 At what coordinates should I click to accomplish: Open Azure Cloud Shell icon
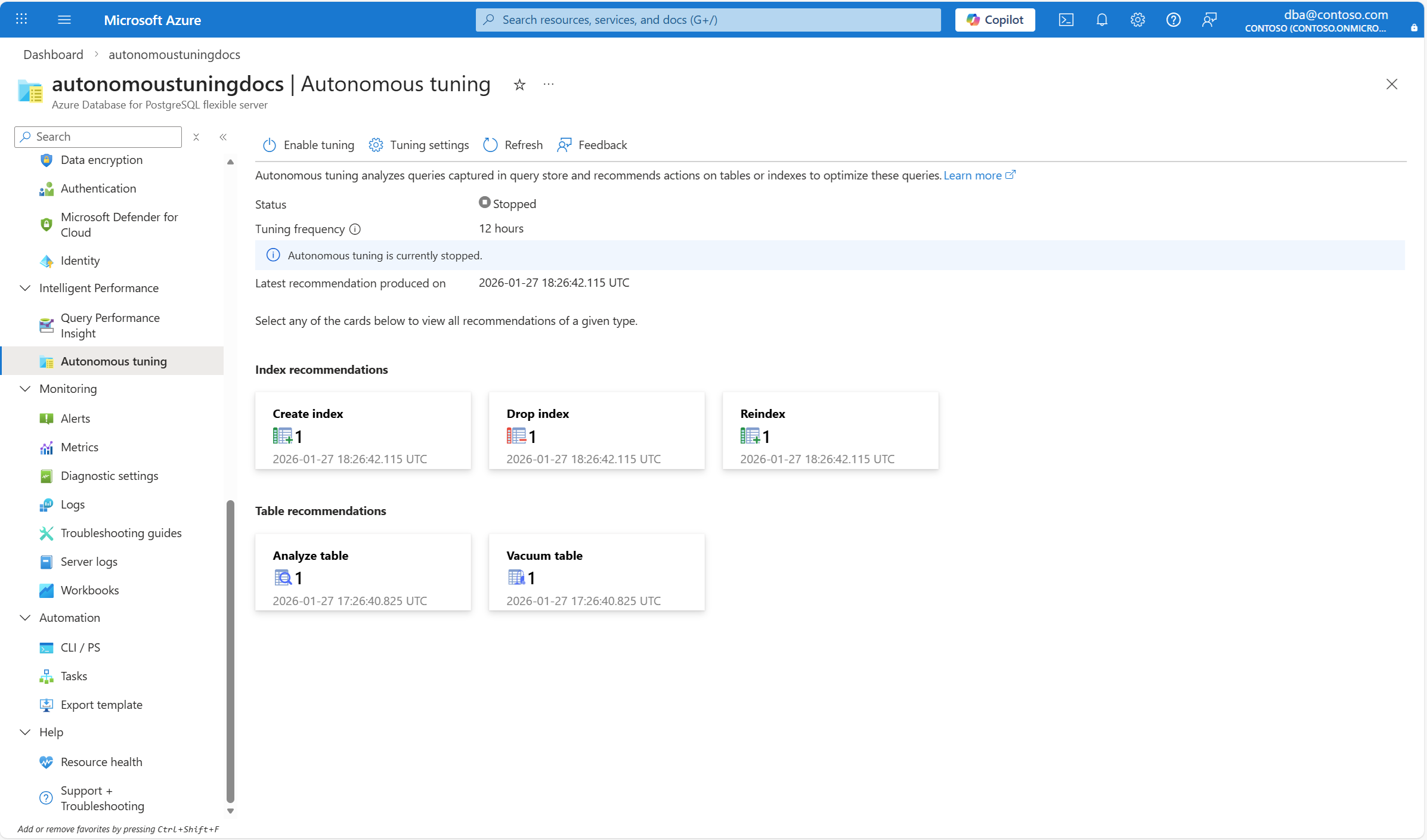tap(1066, 20)
